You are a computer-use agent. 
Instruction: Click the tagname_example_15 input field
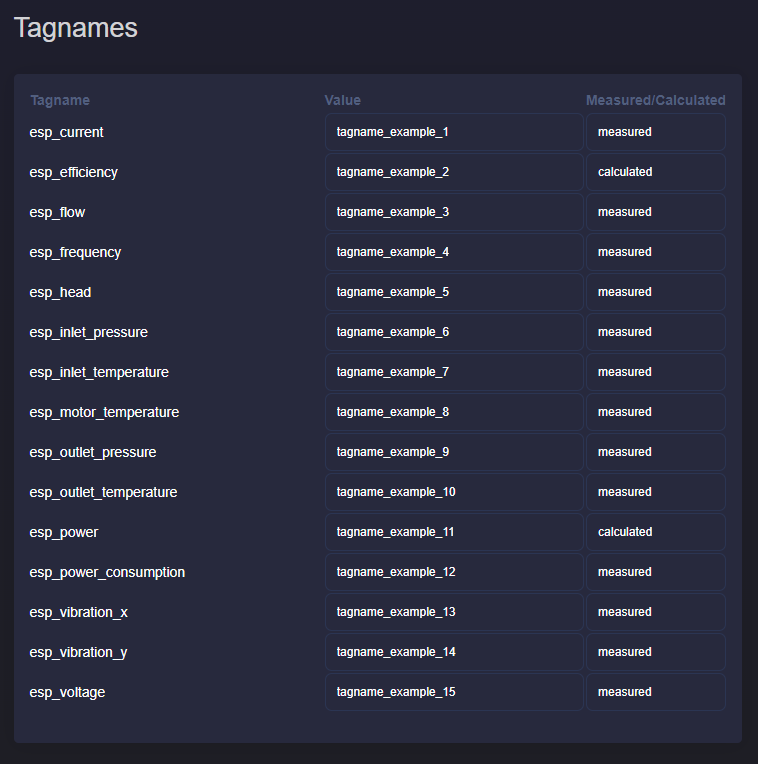(x=453, y=692)
